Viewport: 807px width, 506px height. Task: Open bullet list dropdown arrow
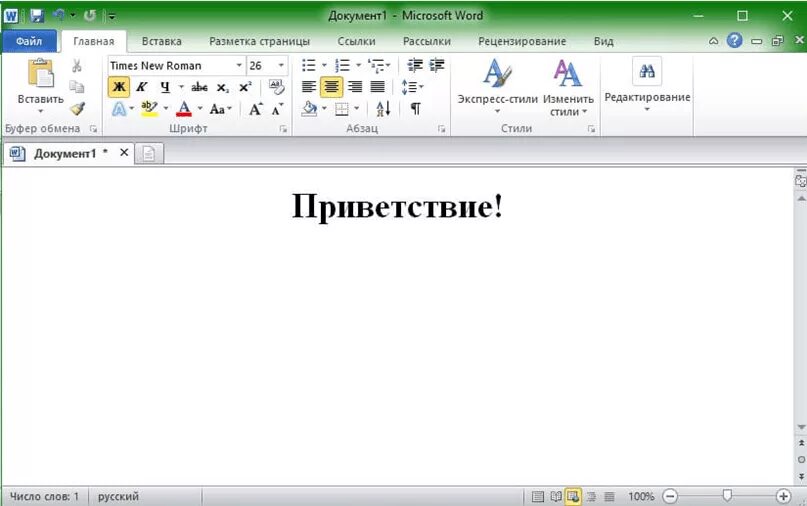coord(324,65)
